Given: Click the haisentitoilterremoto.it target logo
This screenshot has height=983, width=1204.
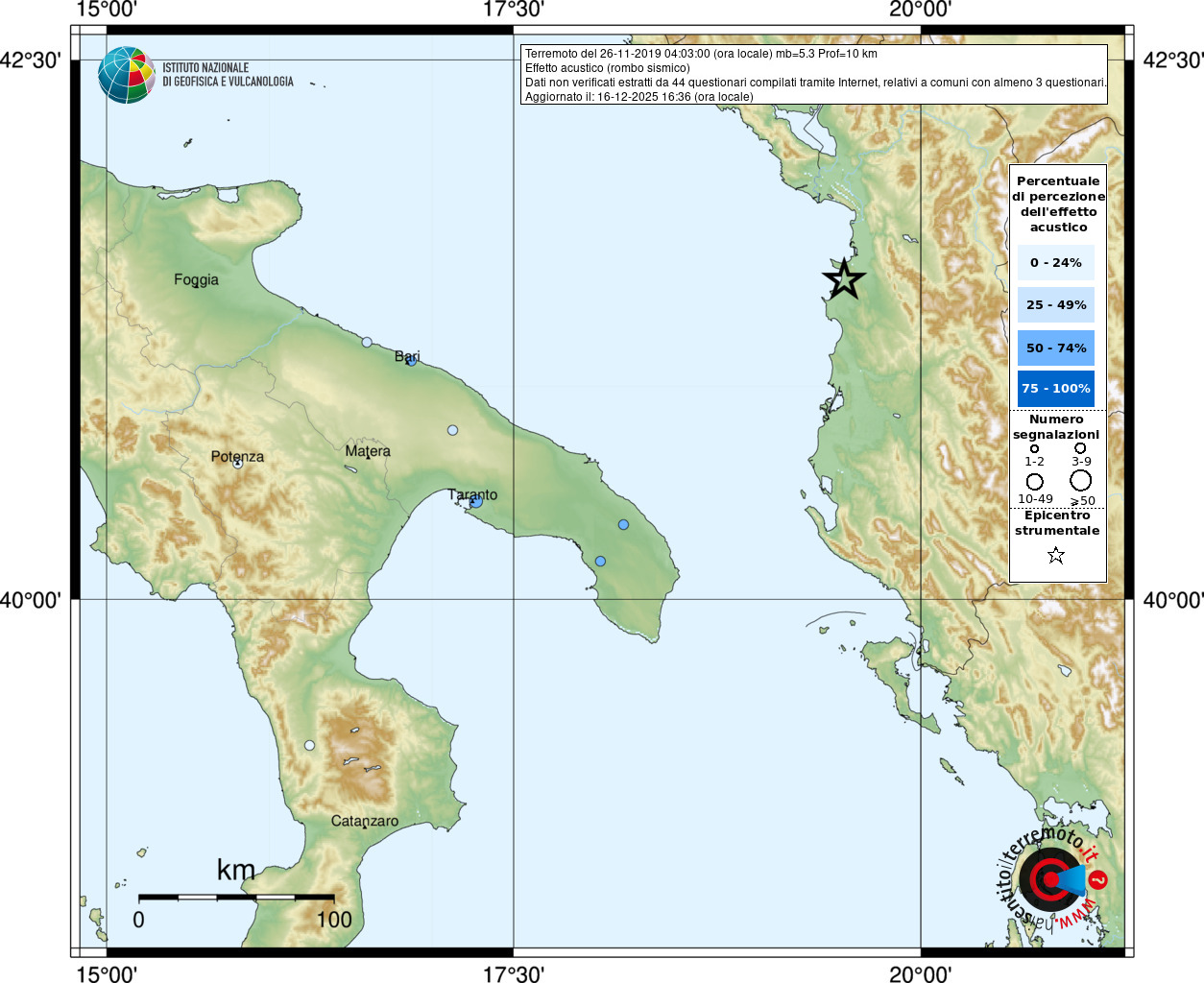Looking at the screenshot, I should pyautogui.click(x=1052, y=878).
